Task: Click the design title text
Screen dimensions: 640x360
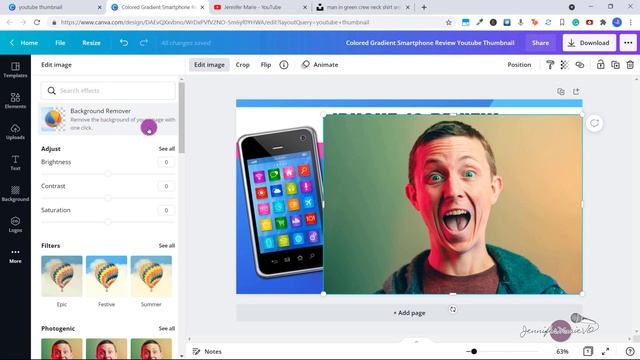Action: click(x=430, y=42)
